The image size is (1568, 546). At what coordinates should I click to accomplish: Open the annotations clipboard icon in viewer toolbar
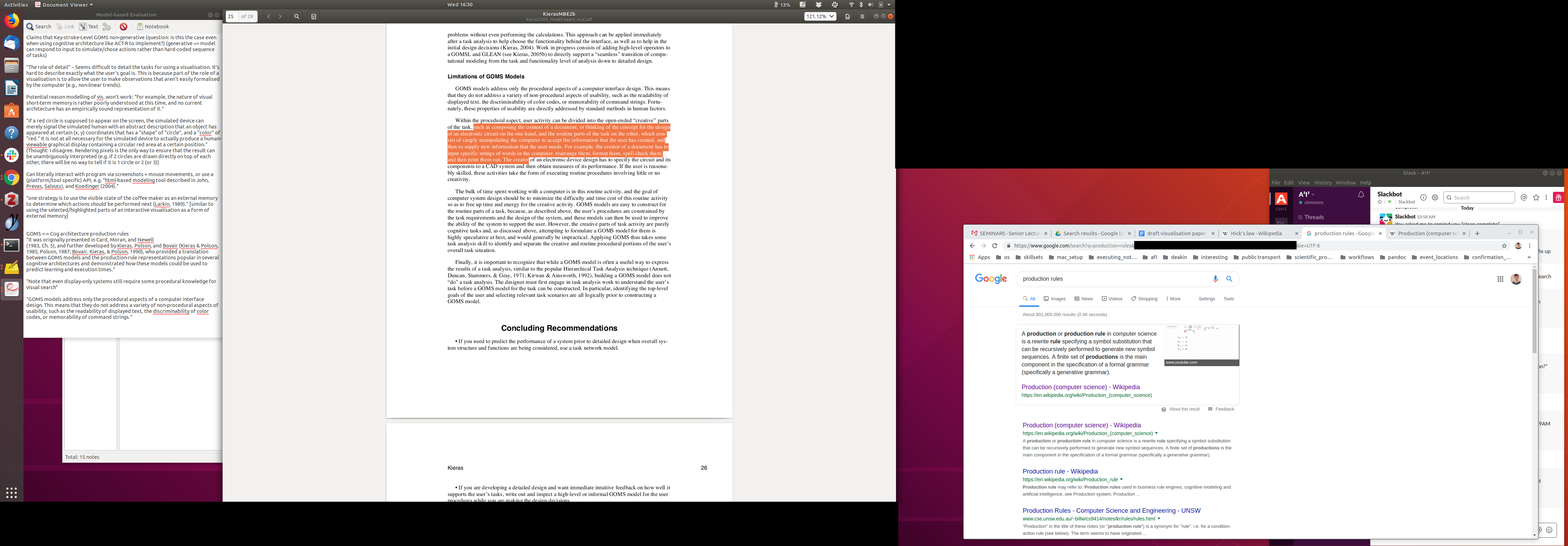[x=314, y=16]
